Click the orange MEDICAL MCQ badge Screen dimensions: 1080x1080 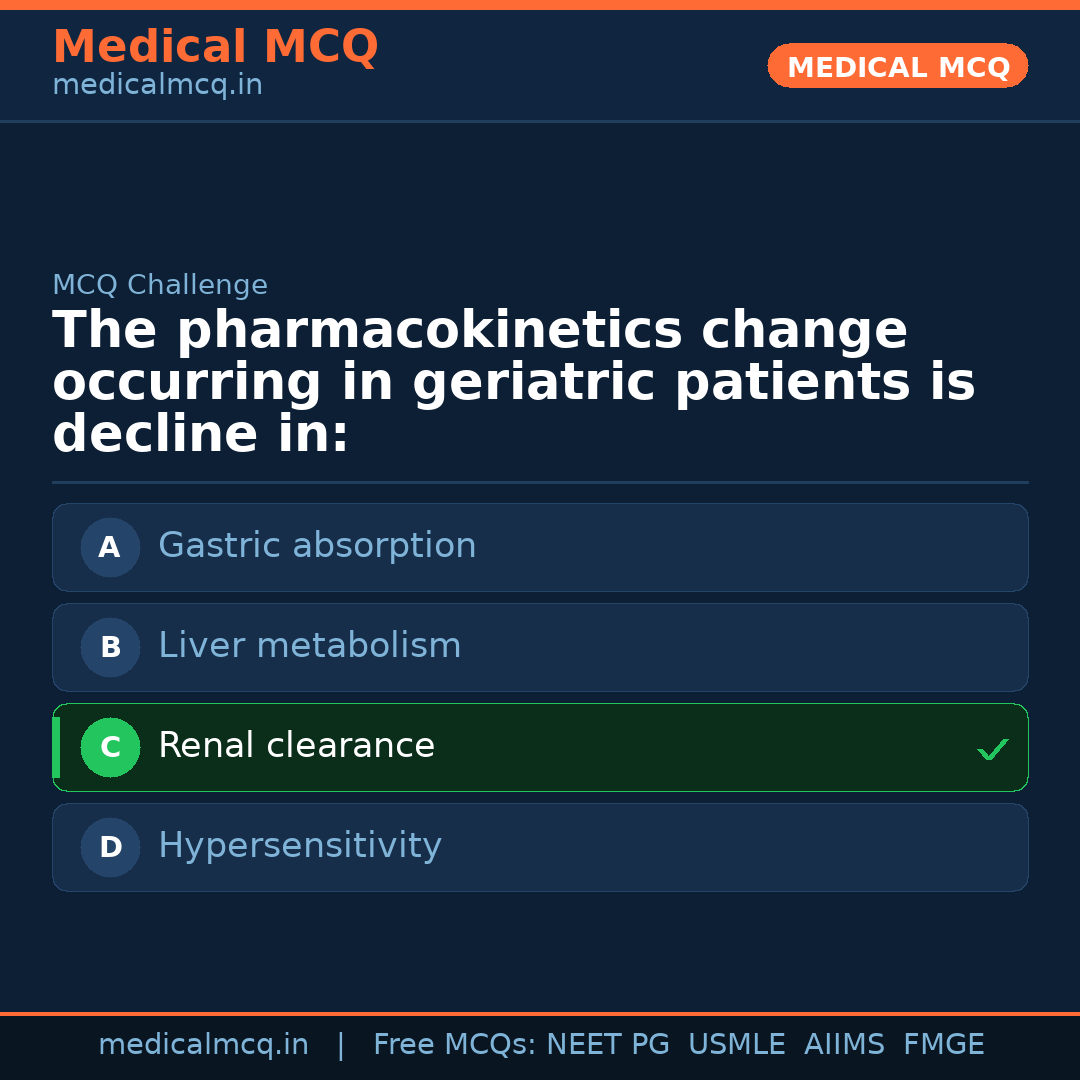click(x=897, y=66)
